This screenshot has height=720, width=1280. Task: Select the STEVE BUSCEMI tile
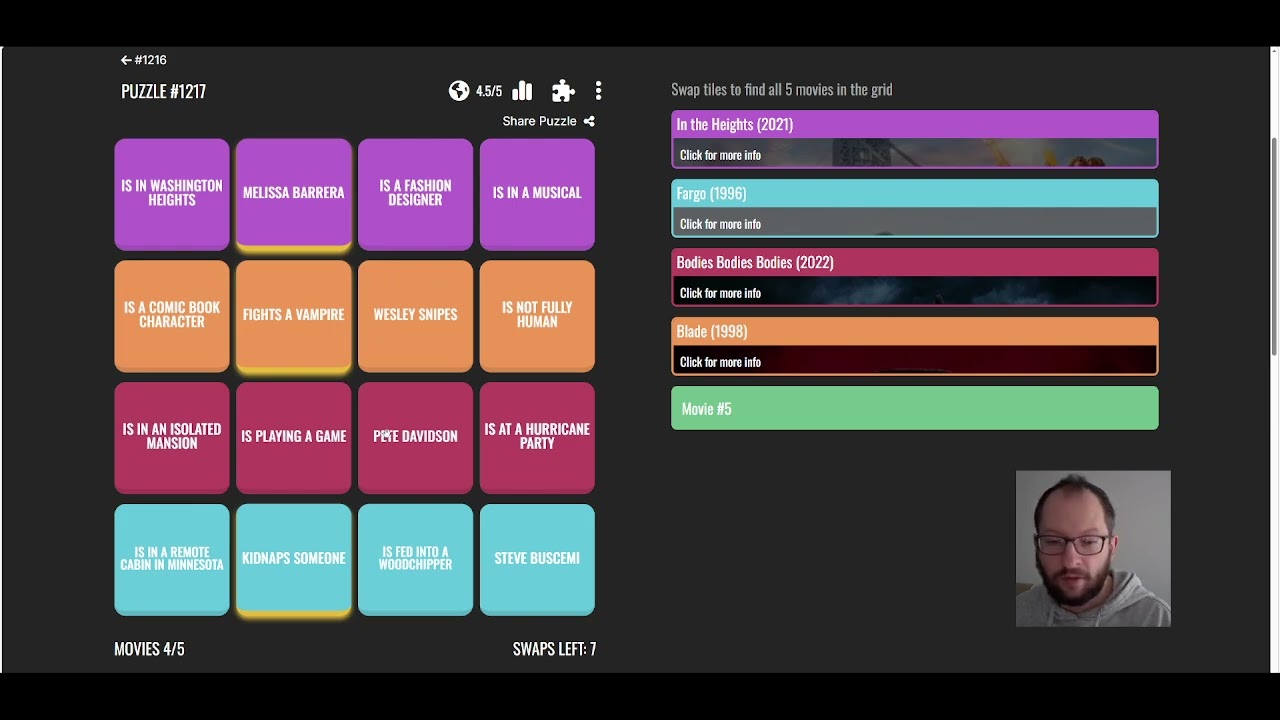537,560
